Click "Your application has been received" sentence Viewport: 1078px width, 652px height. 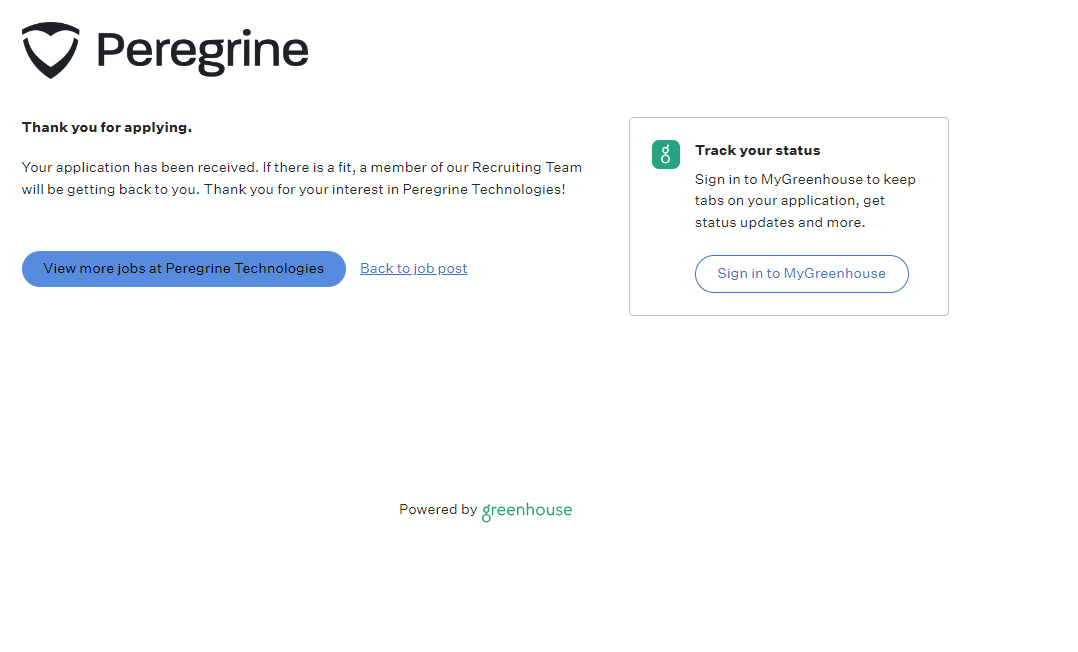click(x=140, y=167)
